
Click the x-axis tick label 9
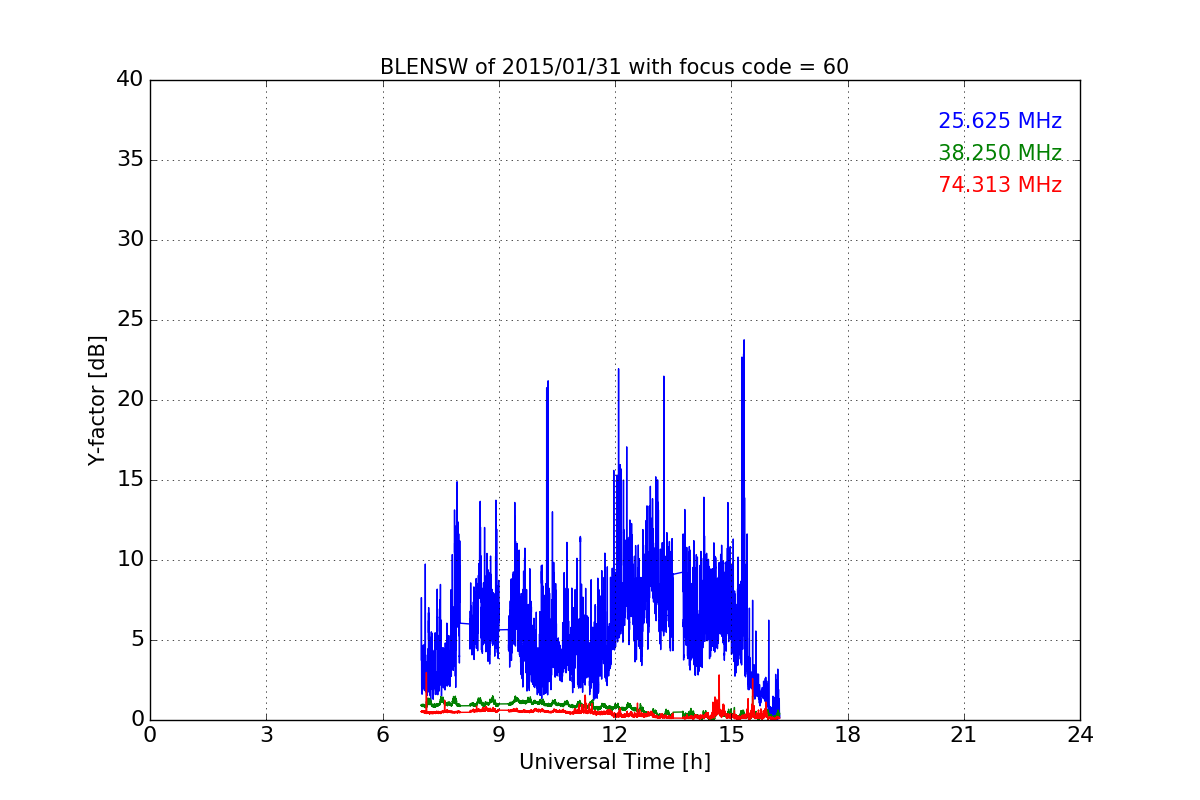click(x=499, y=735)
